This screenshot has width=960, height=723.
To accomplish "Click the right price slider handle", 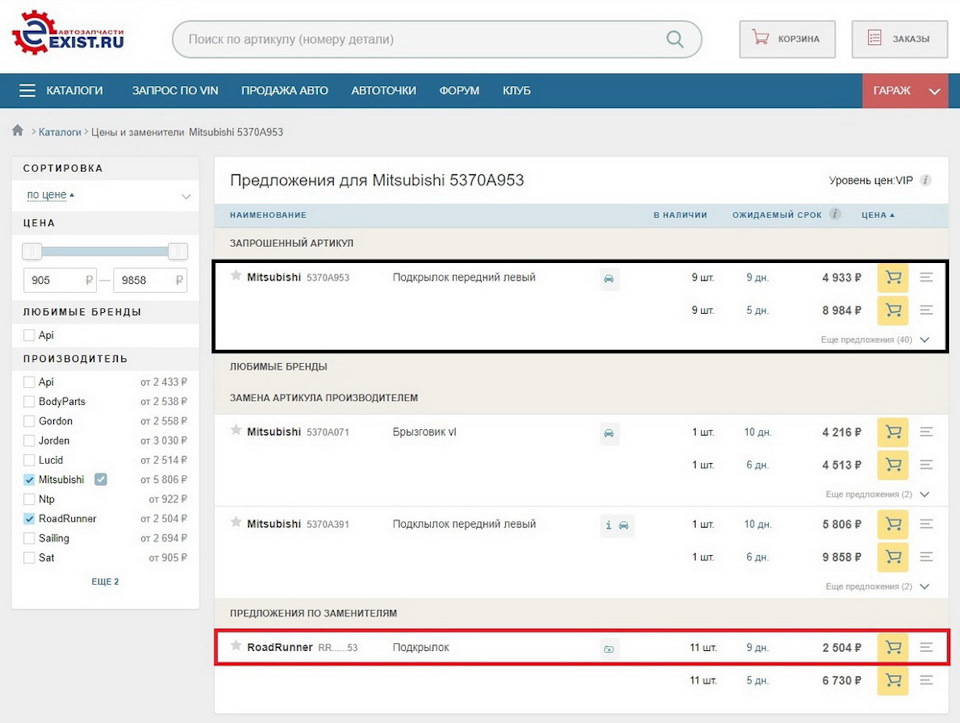I will [x=178, y=251].
